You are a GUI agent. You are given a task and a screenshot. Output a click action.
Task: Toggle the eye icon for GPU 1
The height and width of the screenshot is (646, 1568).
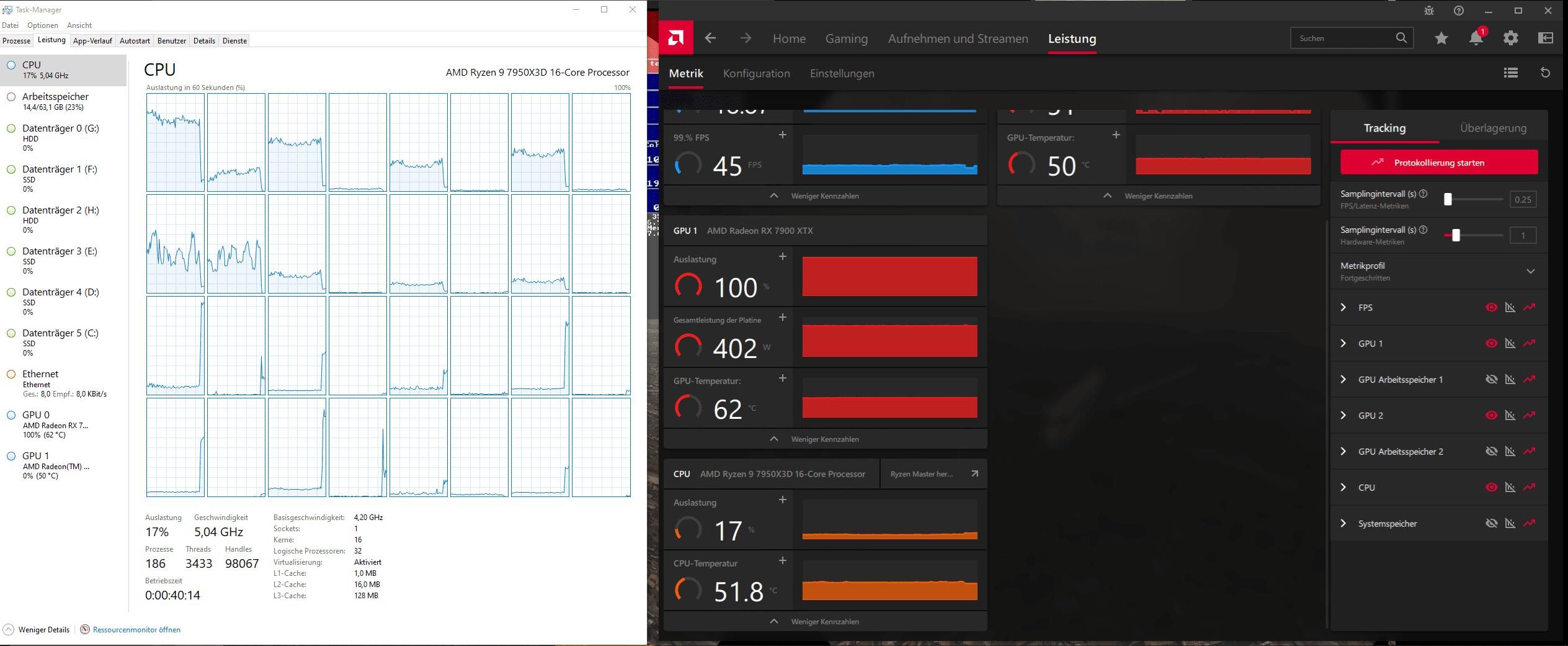coord(1492,343)
